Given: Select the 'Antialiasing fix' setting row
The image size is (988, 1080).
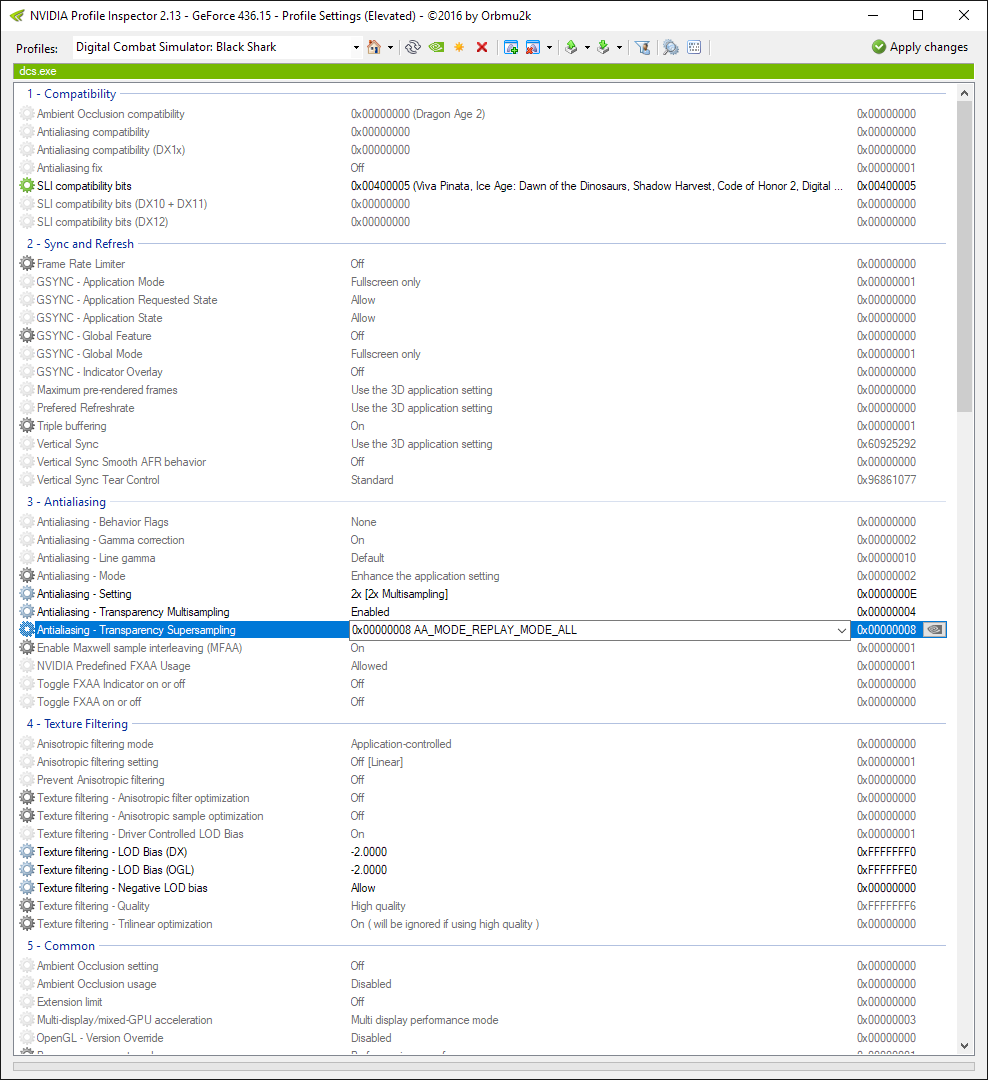Looking at the screenshot, I should 482,167.
